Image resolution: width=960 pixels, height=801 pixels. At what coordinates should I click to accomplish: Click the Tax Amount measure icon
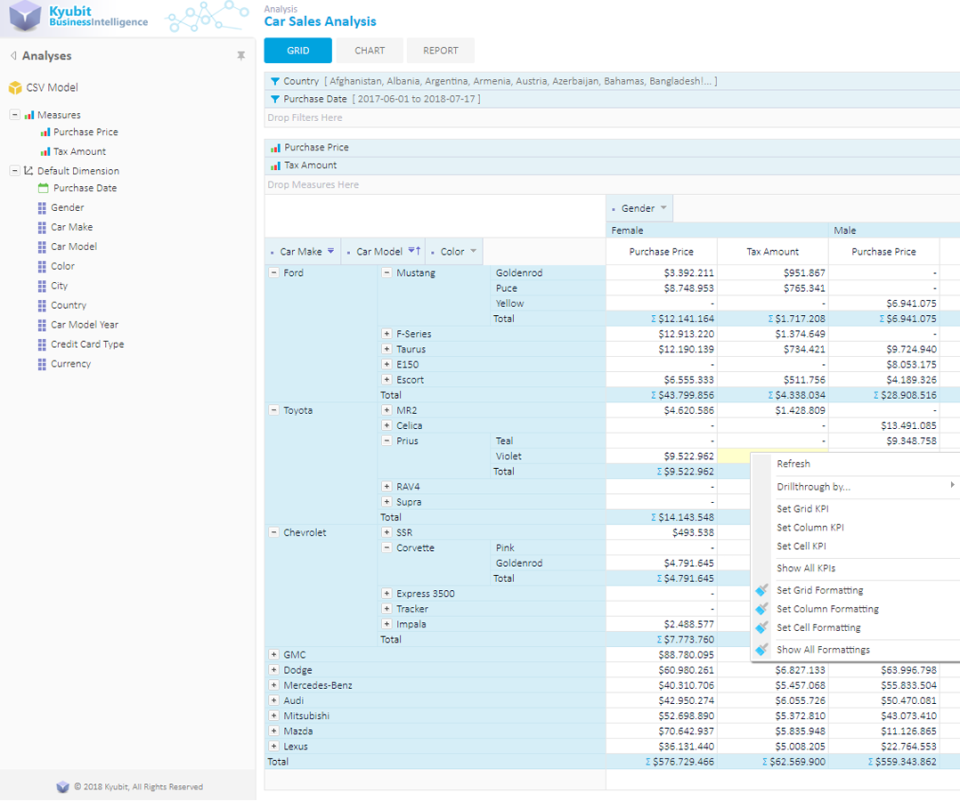point(44,150)
